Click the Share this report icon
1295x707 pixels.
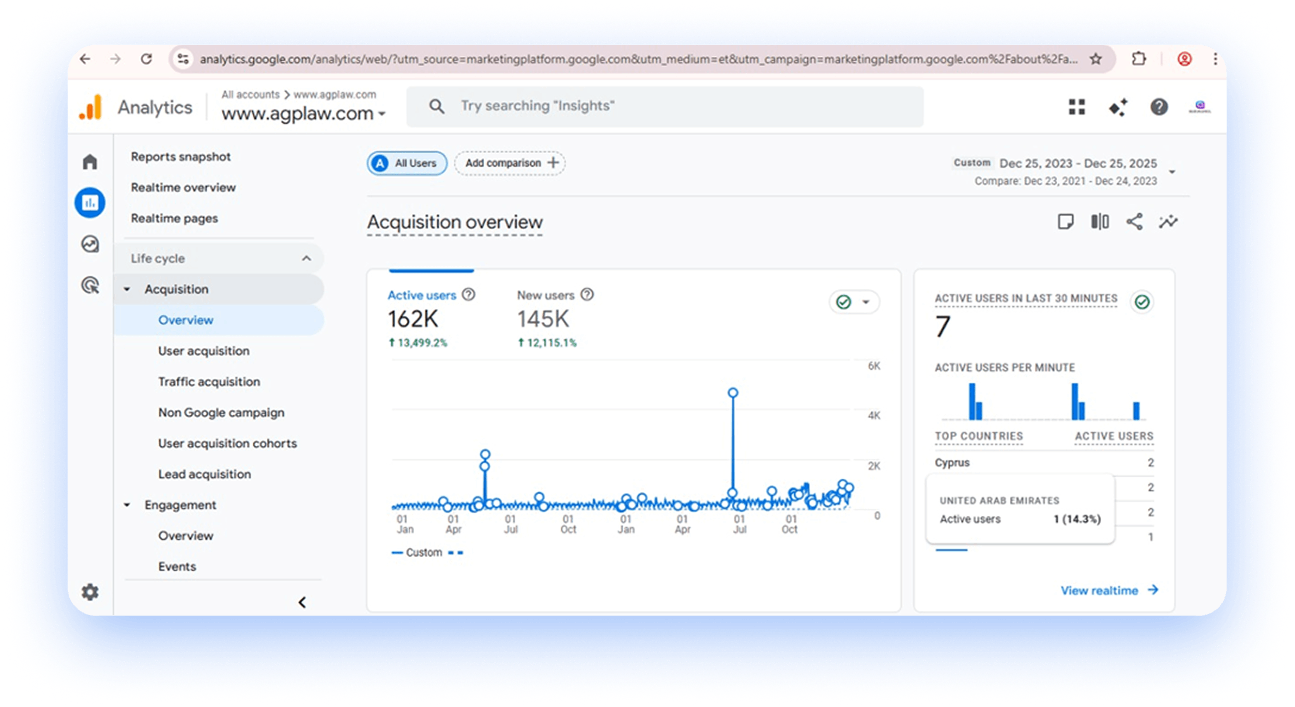click(1134, 222)
